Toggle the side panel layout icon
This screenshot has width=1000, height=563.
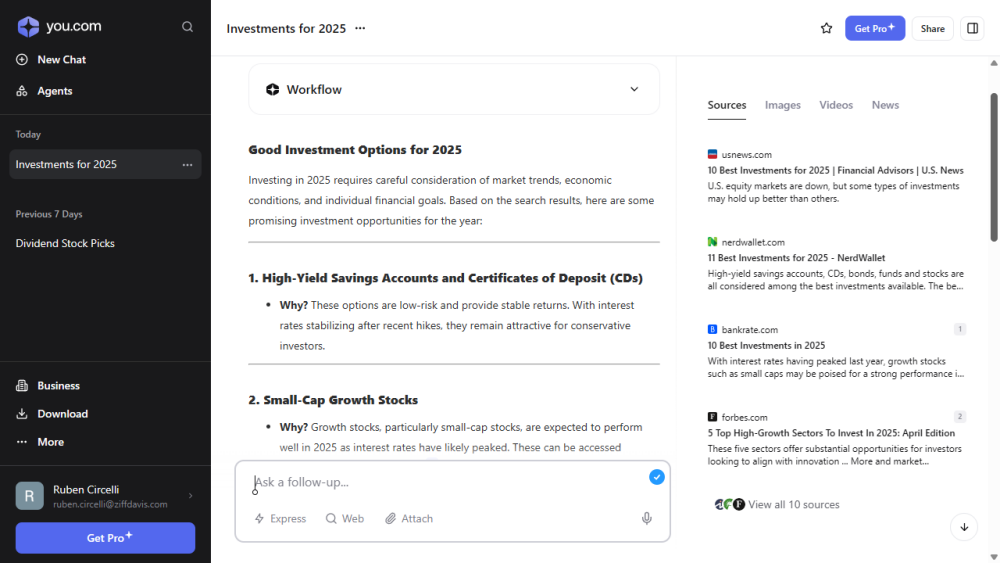[971, 28]
